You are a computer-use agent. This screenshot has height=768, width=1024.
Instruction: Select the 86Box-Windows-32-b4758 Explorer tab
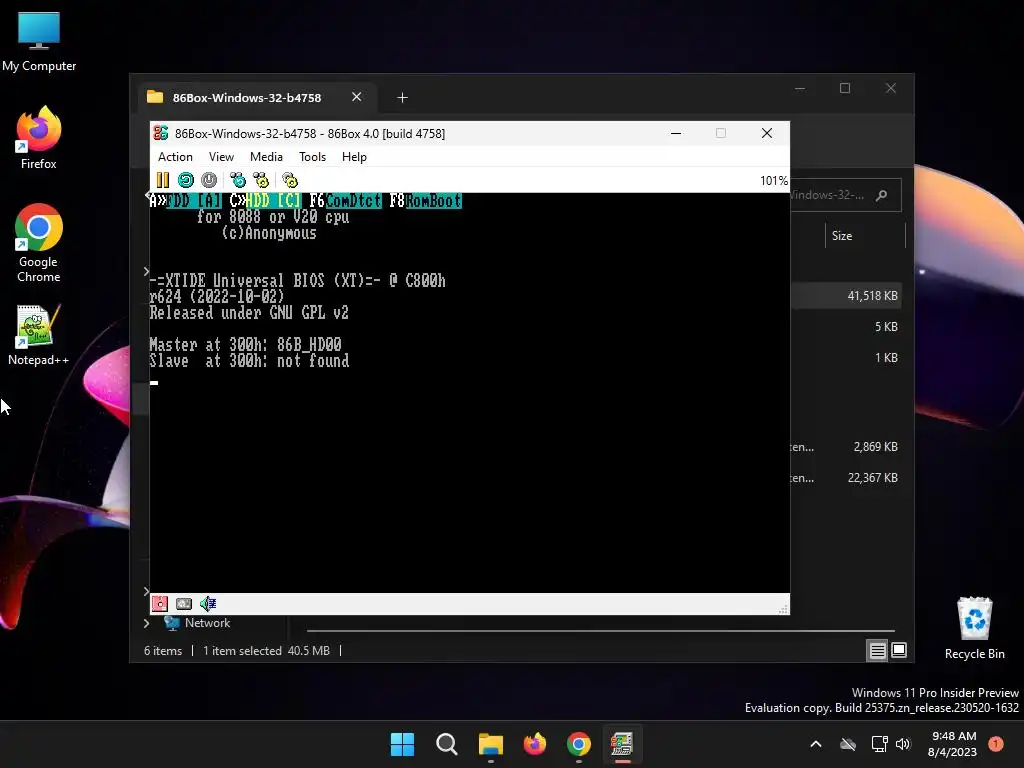[x=247, y=97]
